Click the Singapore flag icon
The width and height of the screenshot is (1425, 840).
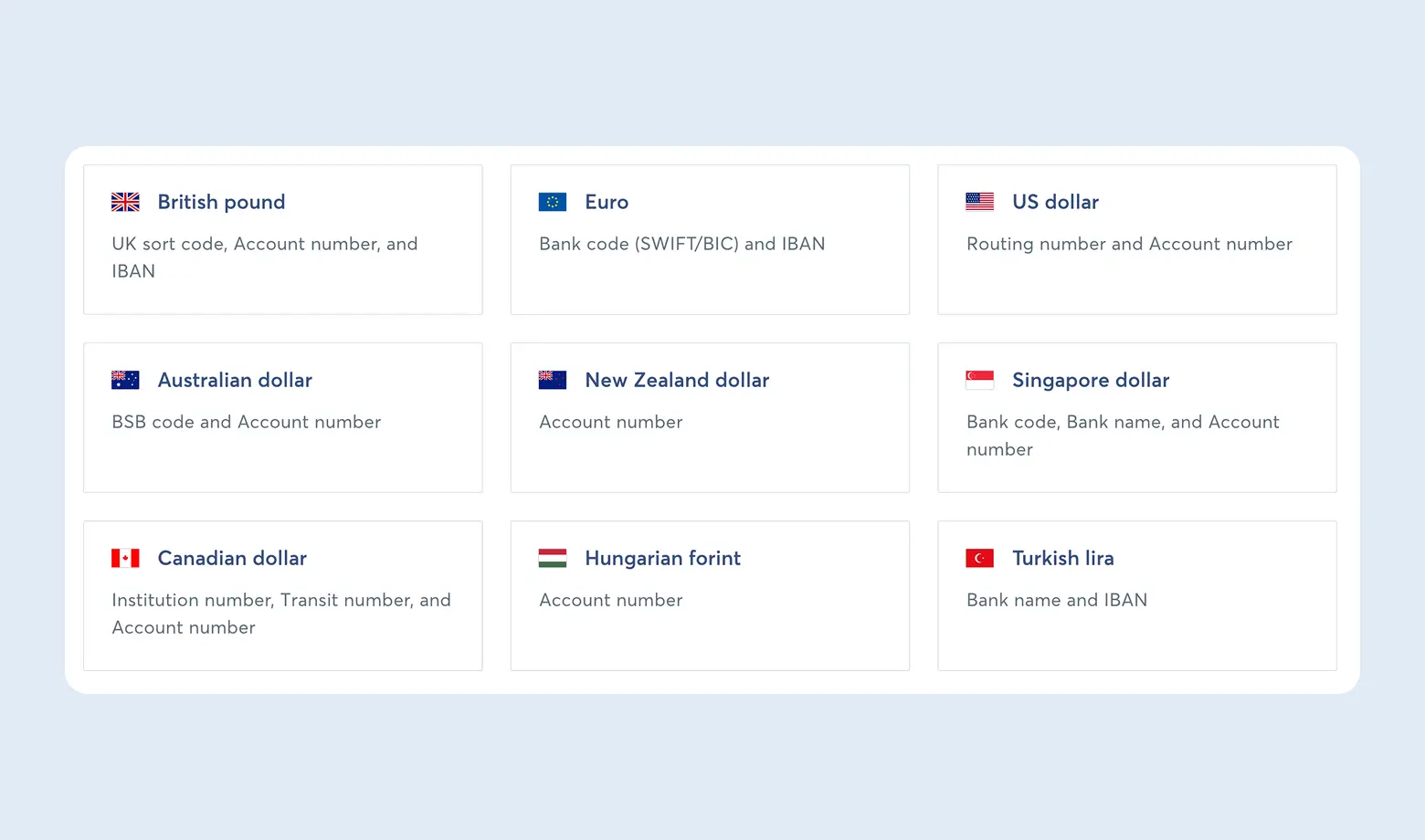979,380
